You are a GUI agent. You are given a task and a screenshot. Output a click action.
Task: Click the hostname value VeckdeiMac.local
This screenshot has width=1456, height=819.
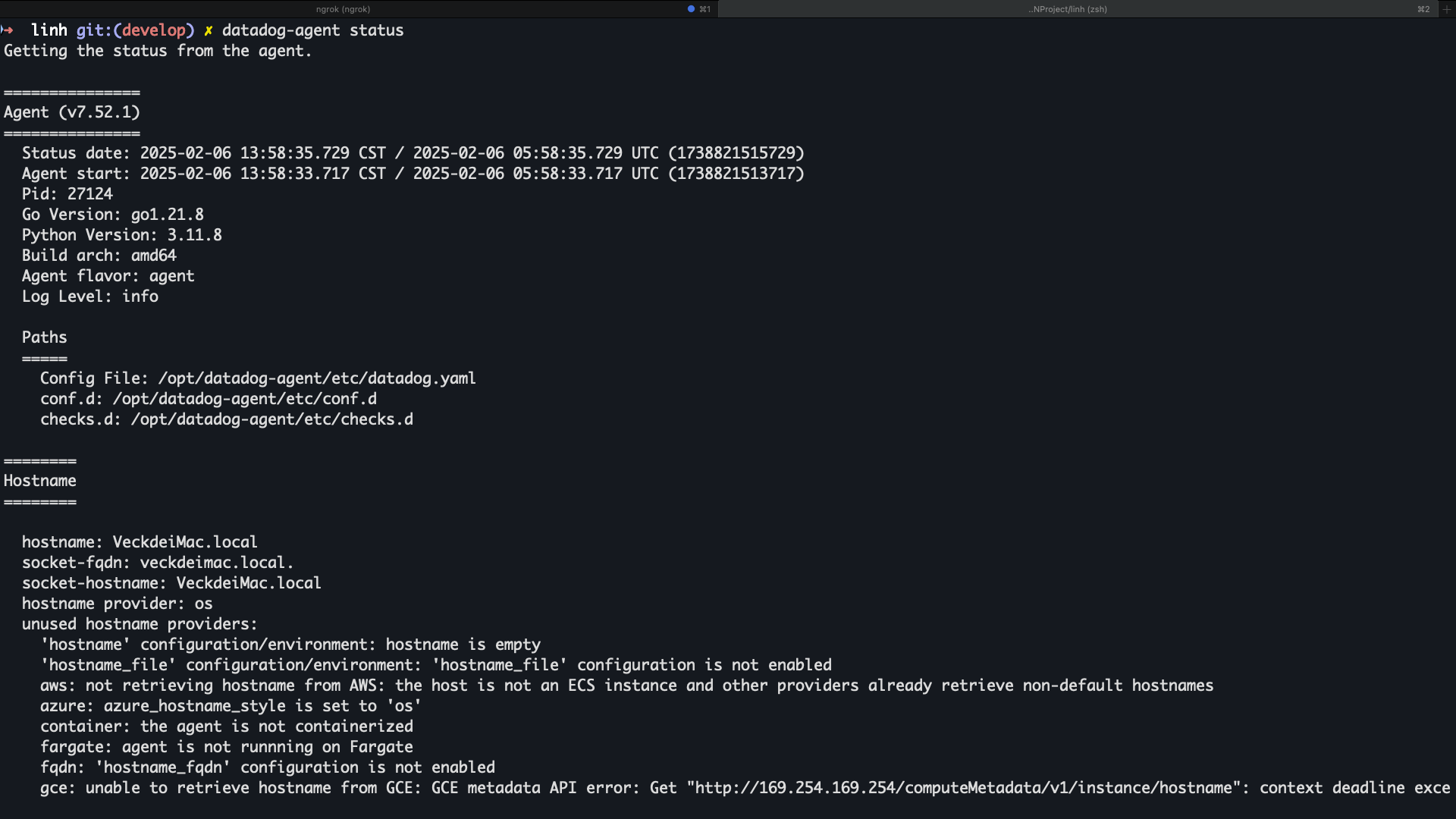pyautogui.click(x=184, y=542)
